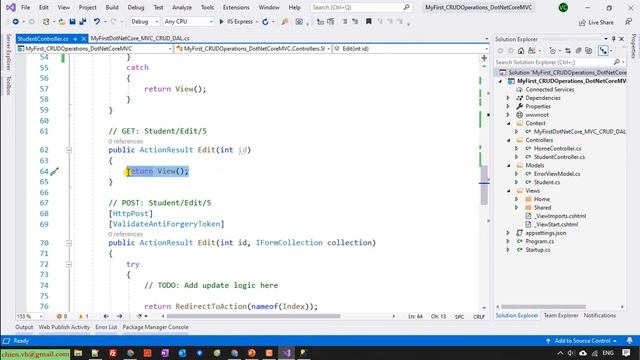Open the Controllers class navigation dropdown
Screen dimensions: 640x360
tap(253, 49)
